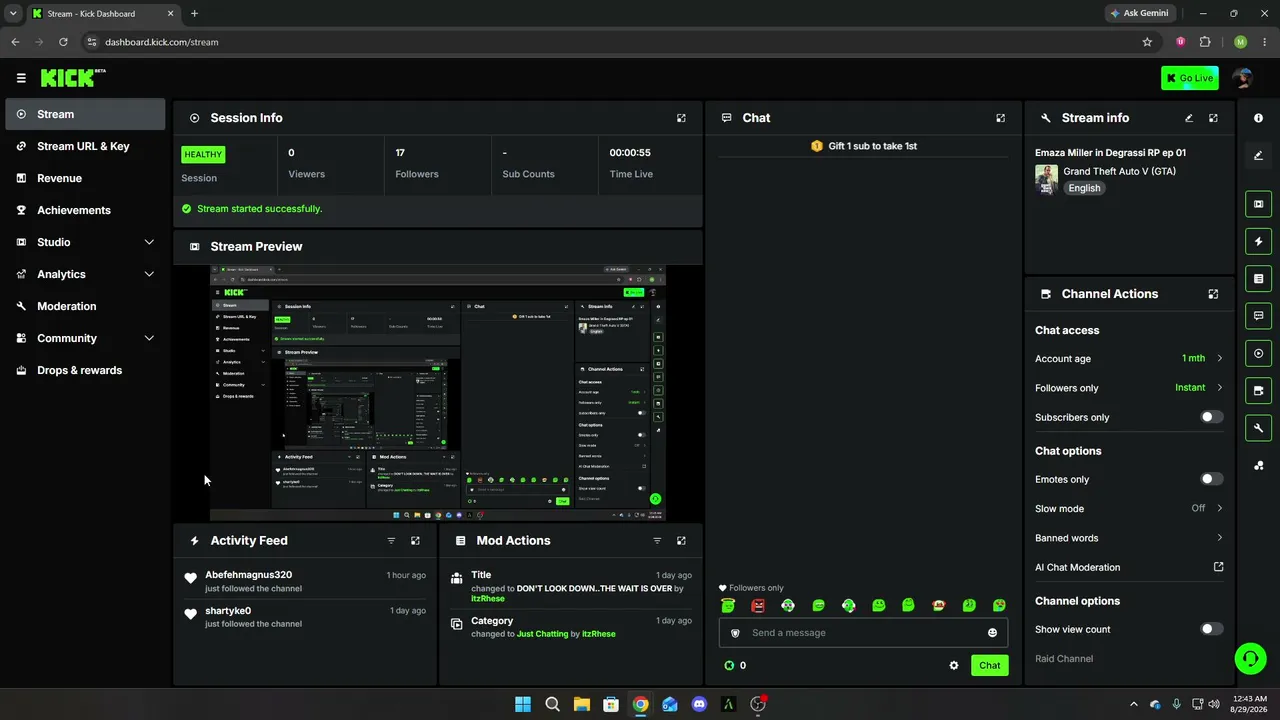1280x720 pixels.
Task: Show hidden system tray icons
Action: click(1133, 704)
